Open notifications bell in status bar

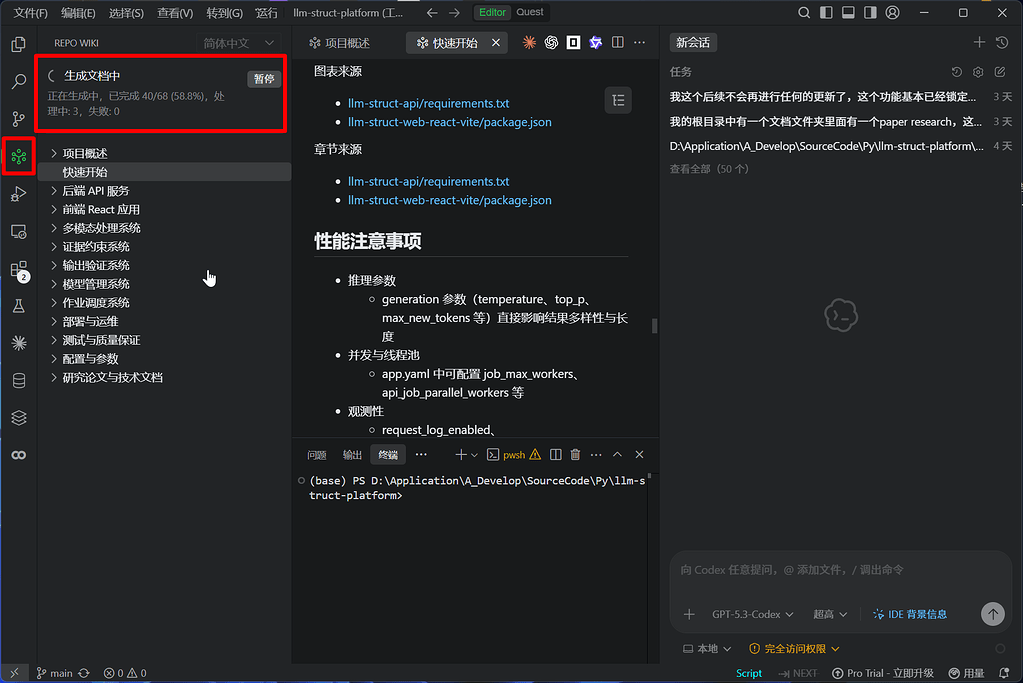coord(1004,673)
